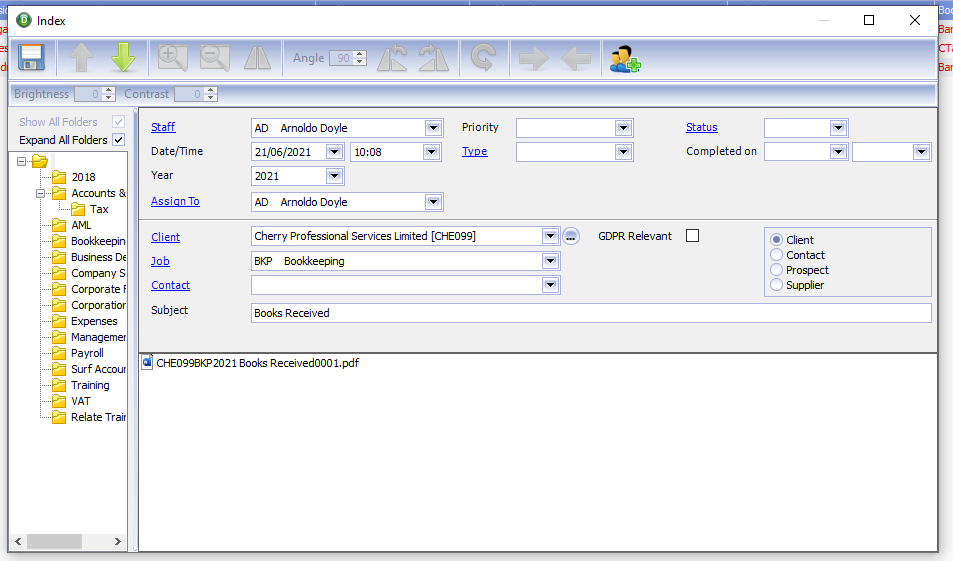This screenshot has height=561, width=953.
Task: Click the folder tree scrollbar right arrow
Action: (117, 541)
